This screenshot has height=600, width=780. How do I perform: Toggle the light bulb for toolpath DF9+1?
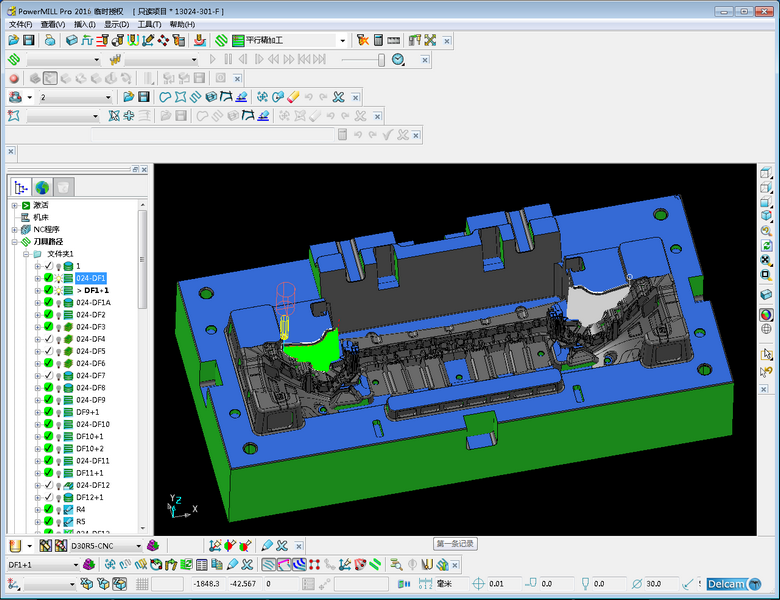coord(58,412)
